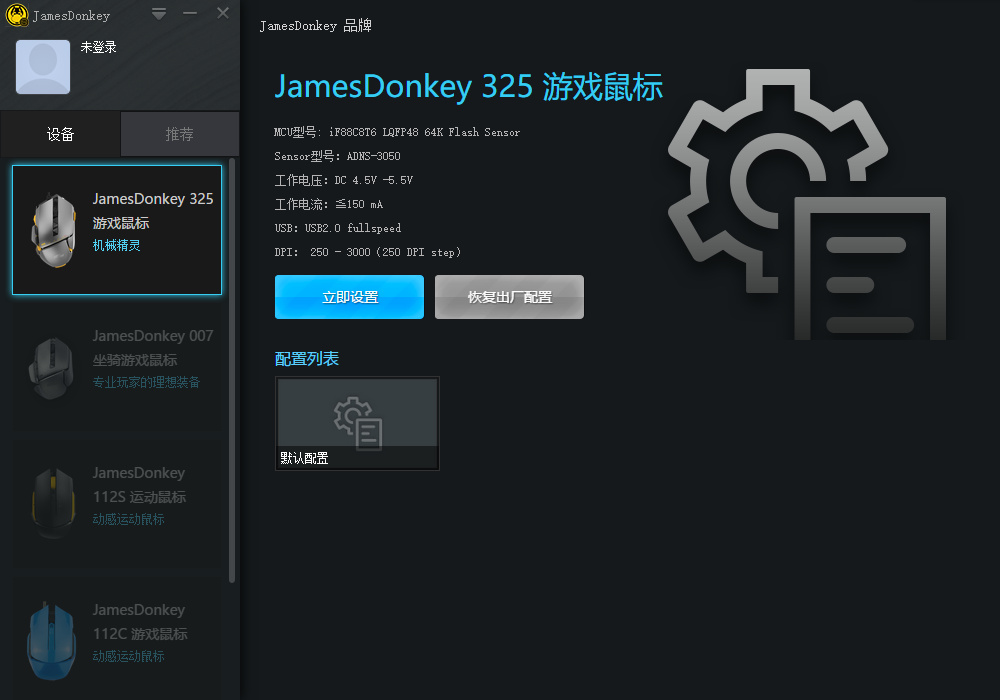Click the device list vertical scrollbar
The height and width of the screenshot is (700, 1000).
tap(233, 370)
